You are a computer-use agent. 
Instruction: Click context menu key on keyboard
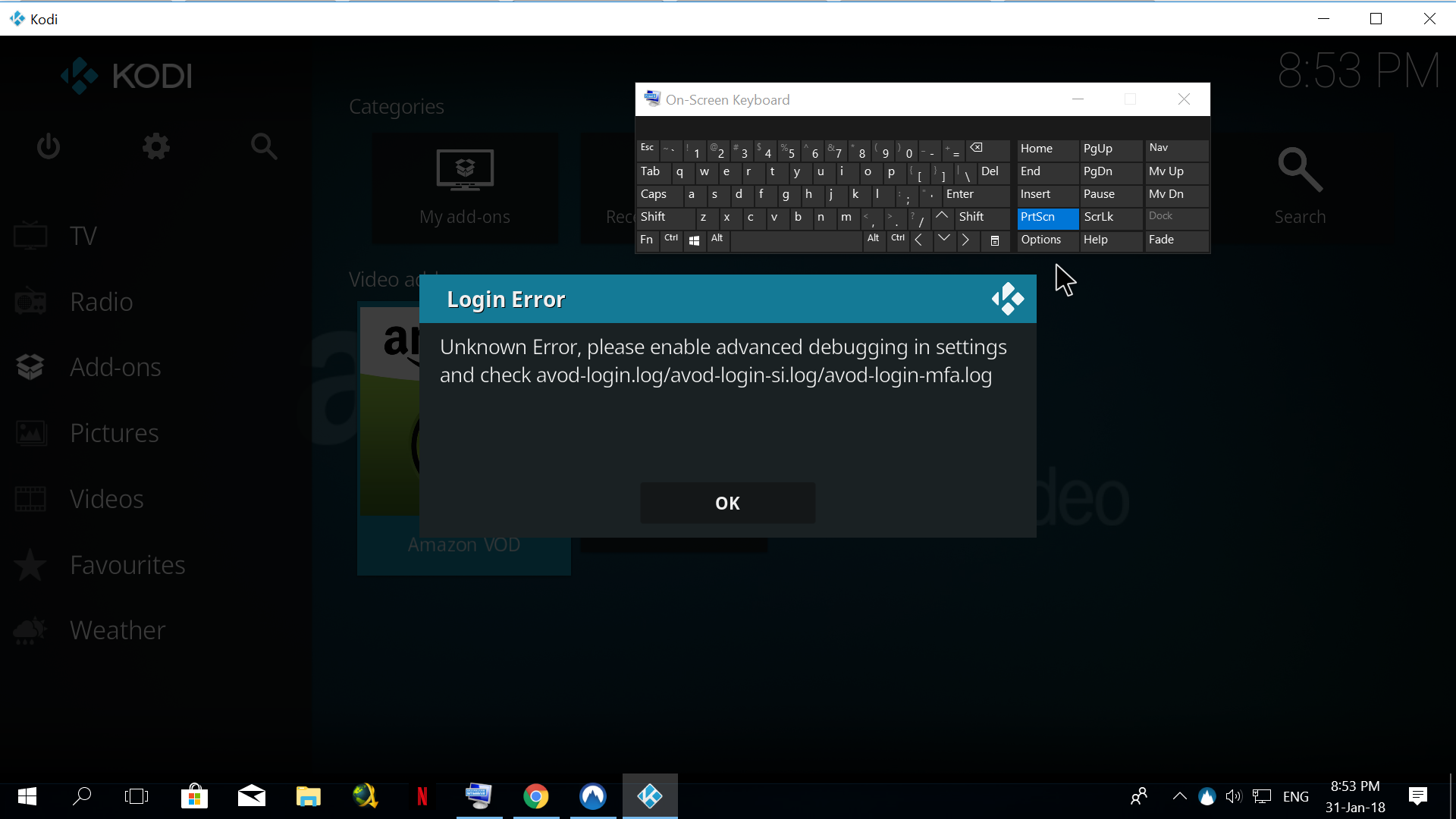click(995, 240)
